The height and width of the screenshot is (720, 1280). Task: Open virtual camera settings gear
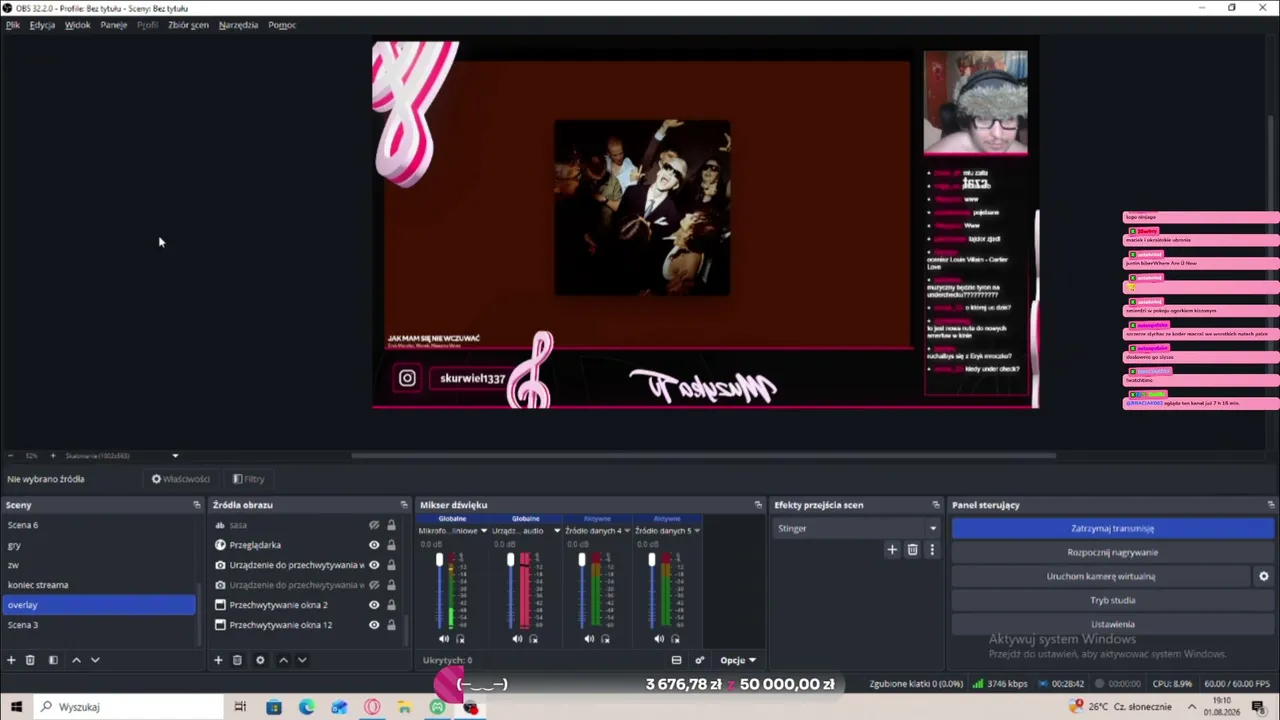click(x=1263, y=576)
